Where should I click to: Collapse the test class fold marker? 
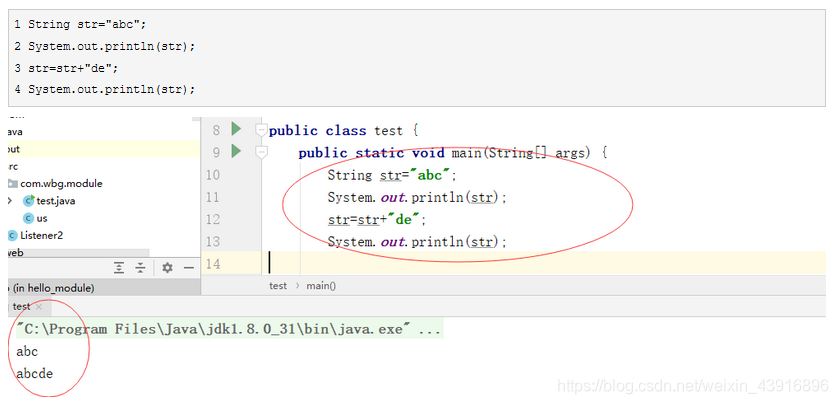261,130
